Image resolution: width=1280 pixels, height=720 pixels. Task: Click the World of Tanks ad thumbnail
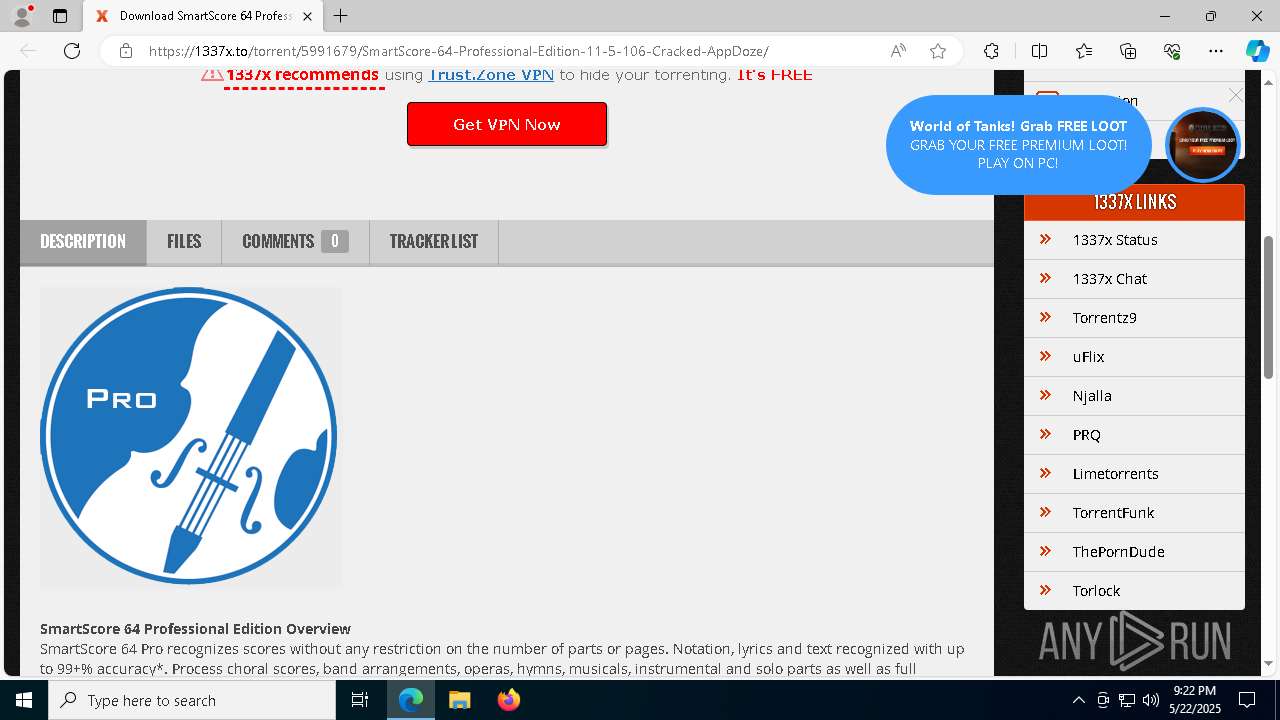pos(1202,145)
